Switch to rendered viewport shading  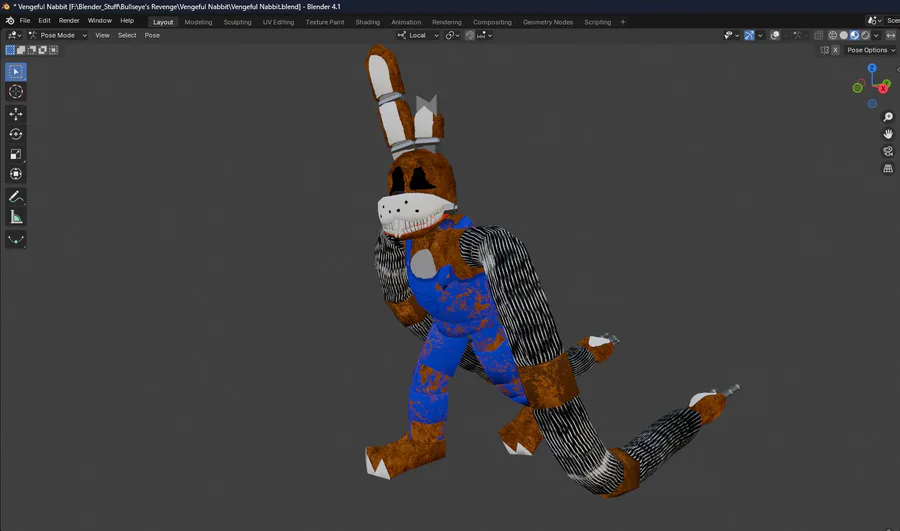tap(865, 36)
